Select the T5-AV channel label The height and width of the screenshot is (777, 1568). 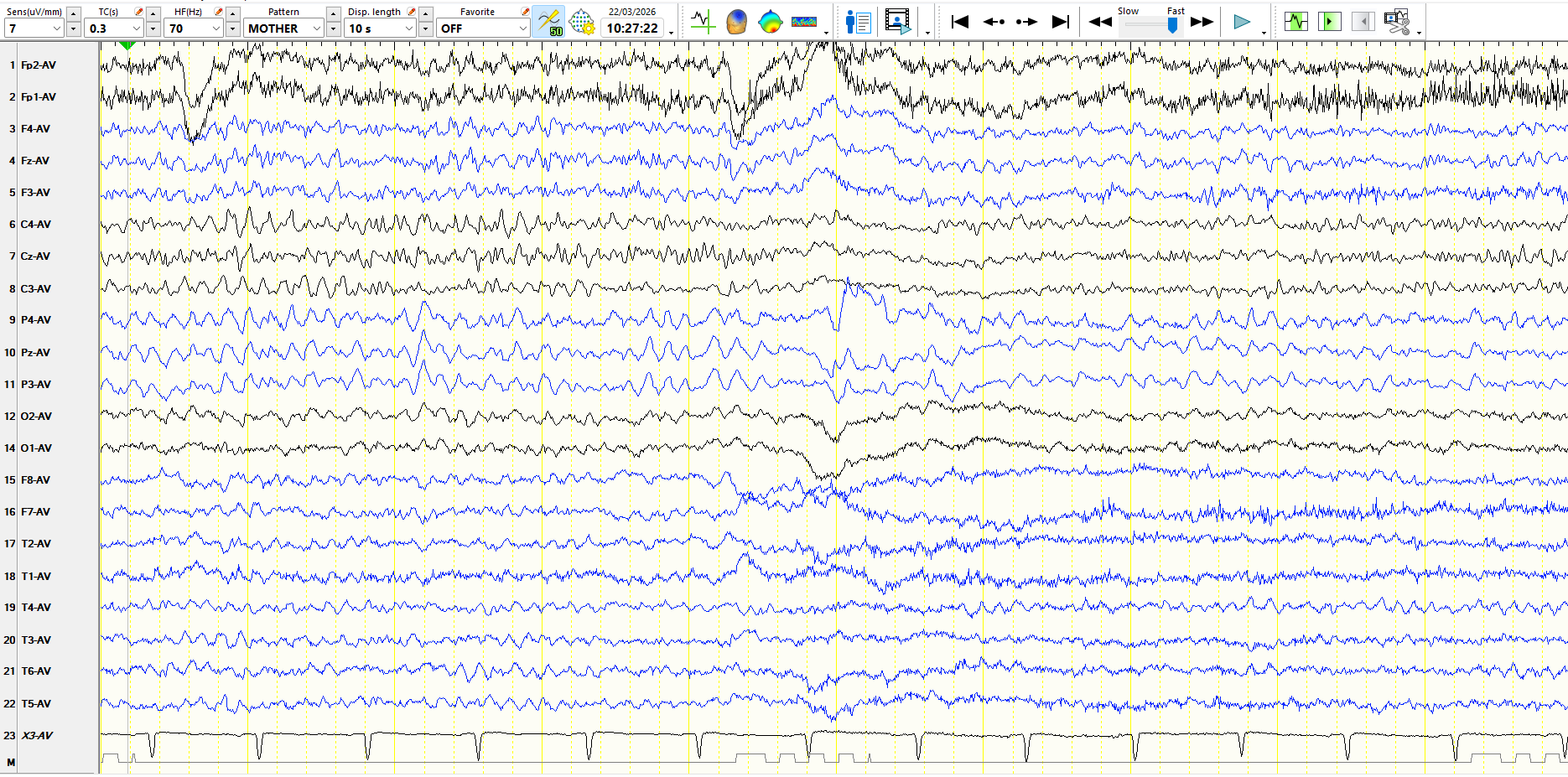[36, 703]
